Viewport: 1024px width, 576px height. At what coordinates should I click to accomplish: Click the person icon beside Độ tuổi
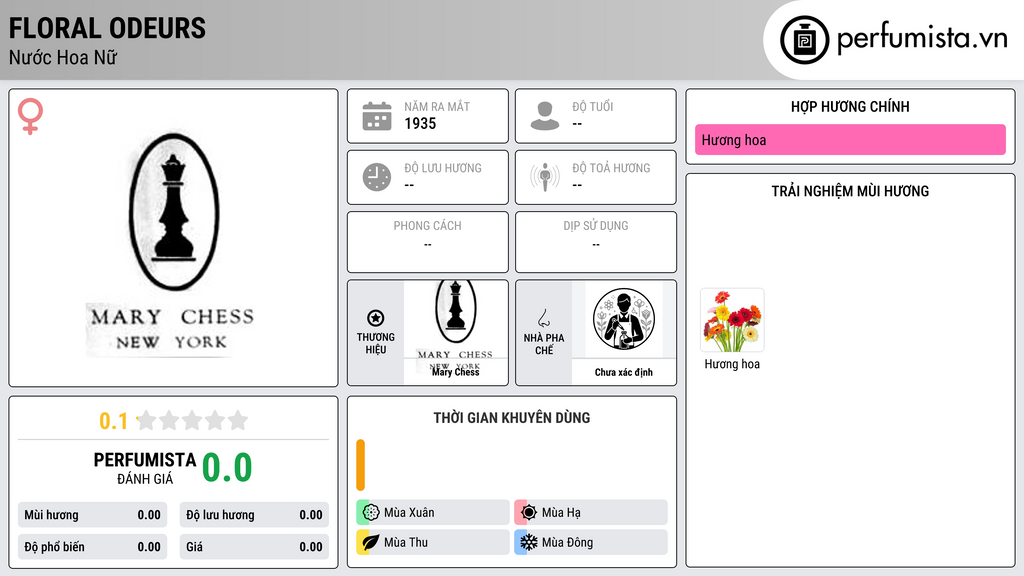(x=545, y=116)
